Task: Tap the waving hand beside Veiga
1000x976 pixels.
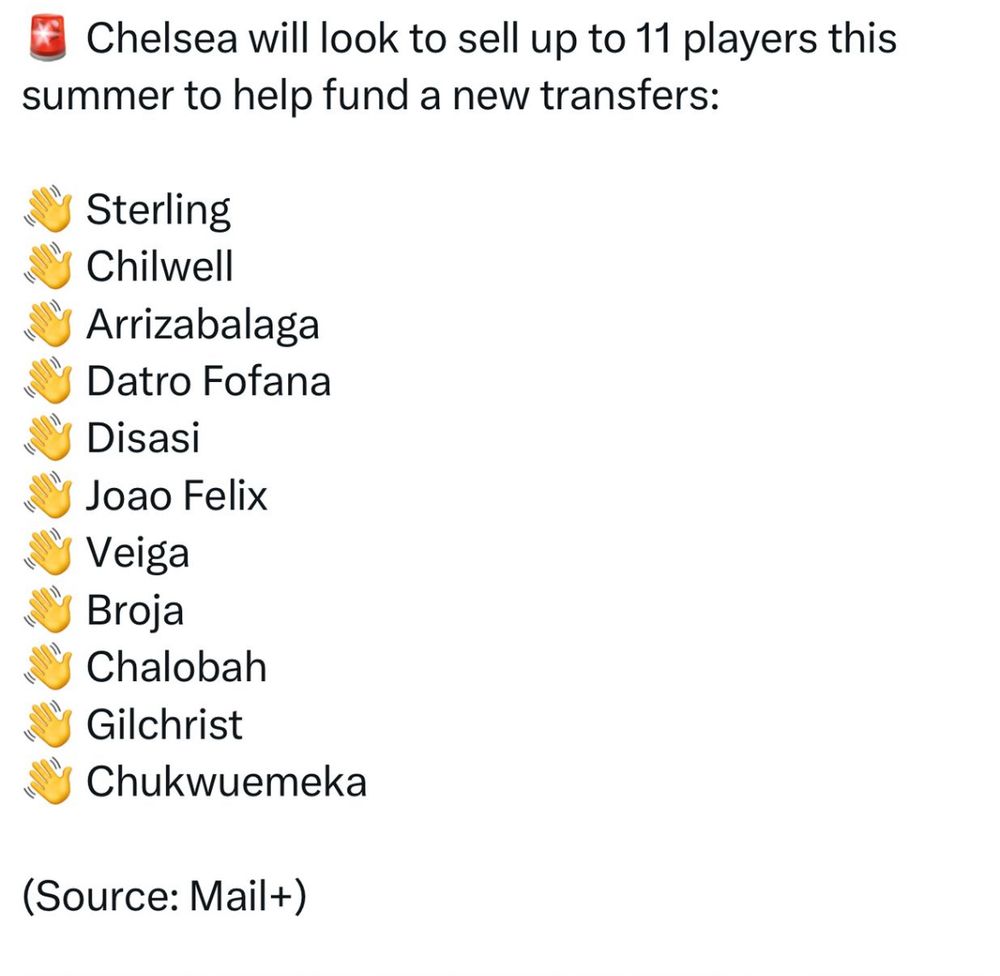Action: click(x=49, y=553)
